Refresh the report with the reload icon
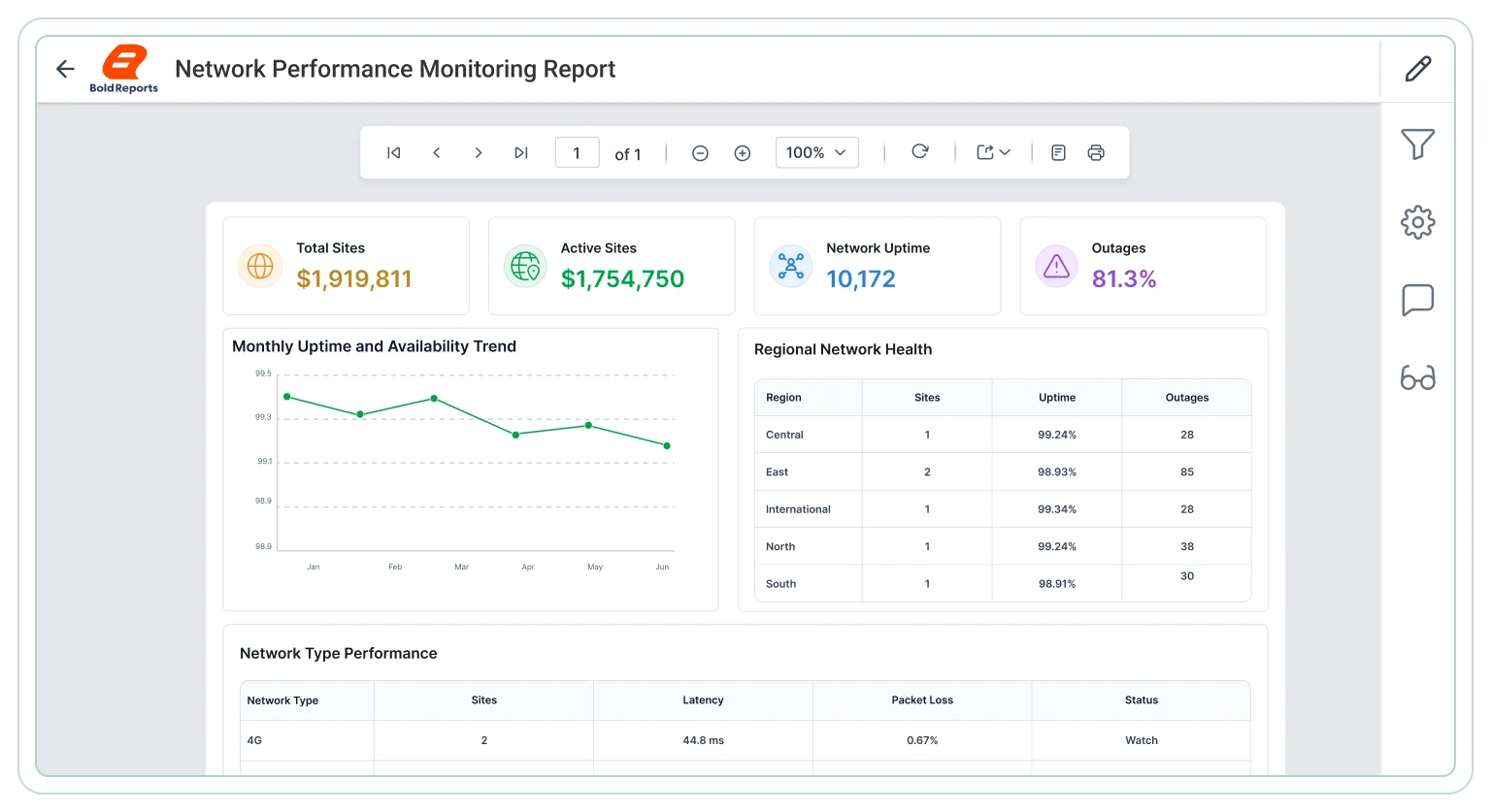This screenshot has height=812, width=1491. click(920, 151)
